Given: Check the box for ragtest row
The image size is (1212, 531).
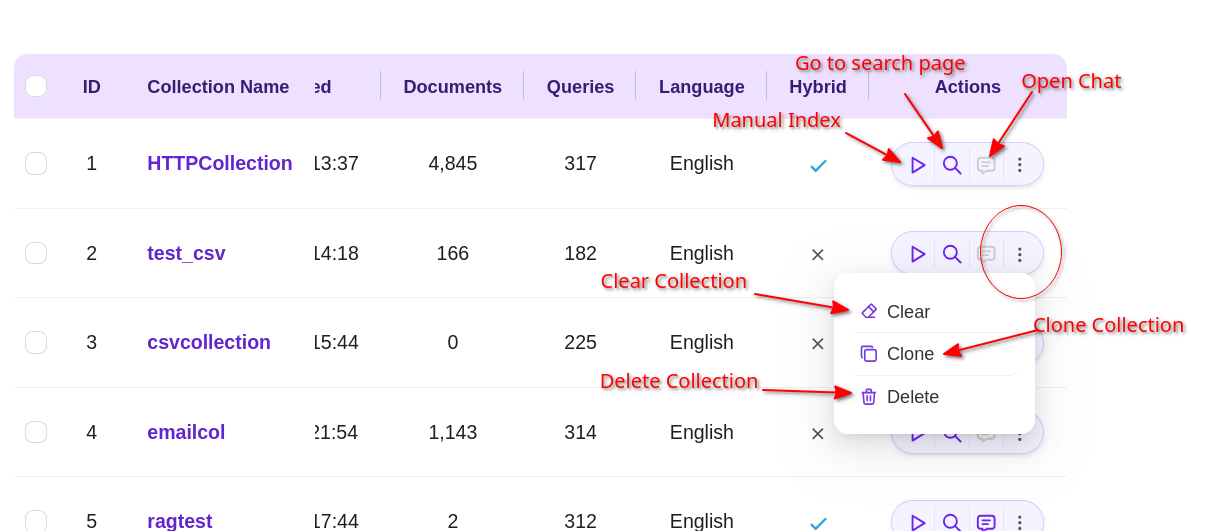Looking at the screenshot, I should [x=36, y=521].
